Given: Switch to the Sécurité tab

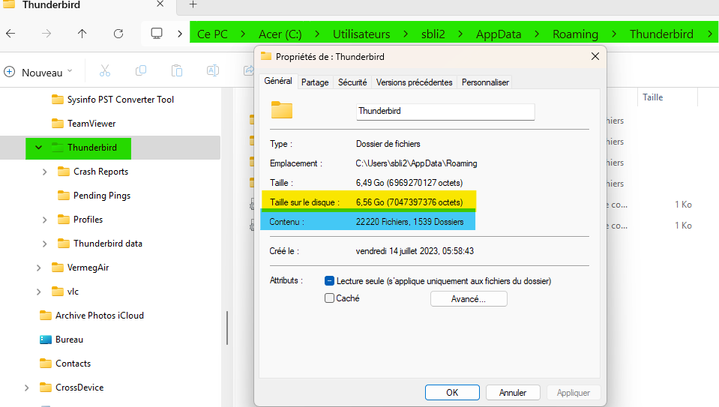Looking at the screenshot, I should point(351,82).
